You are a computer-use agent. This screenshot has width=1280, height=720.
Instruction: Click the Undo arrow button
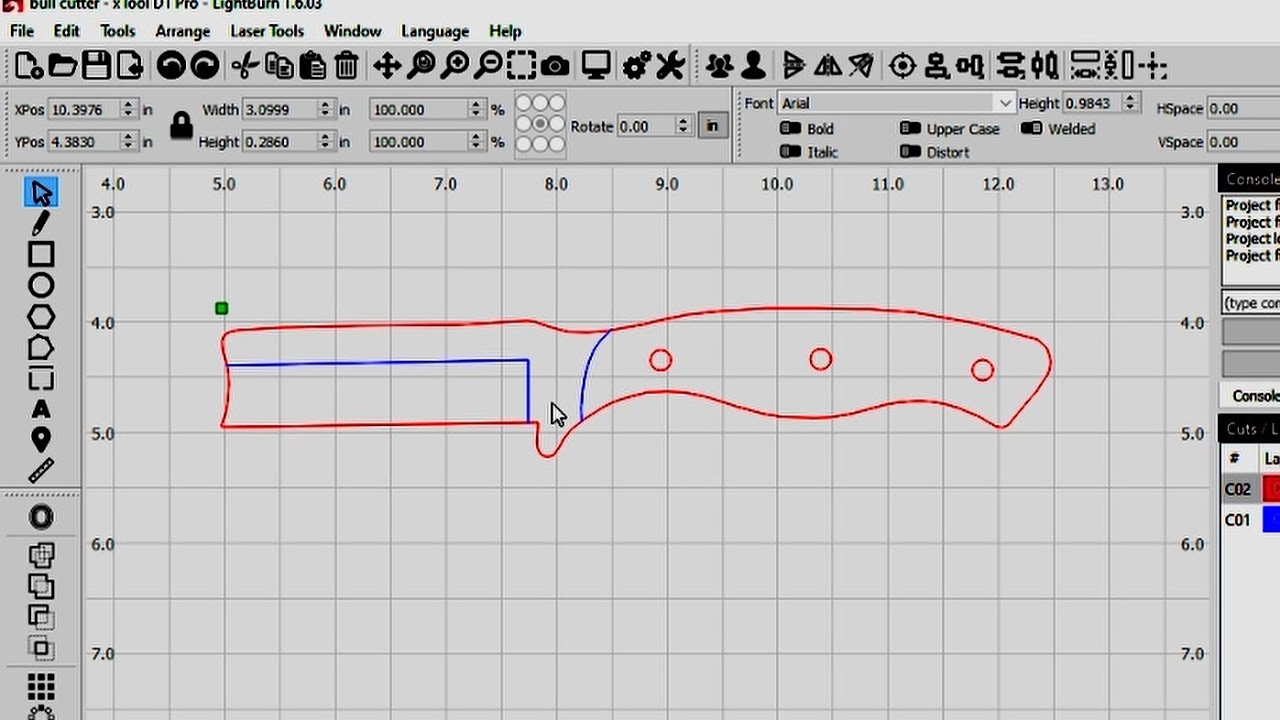click(x=171, y=66)
